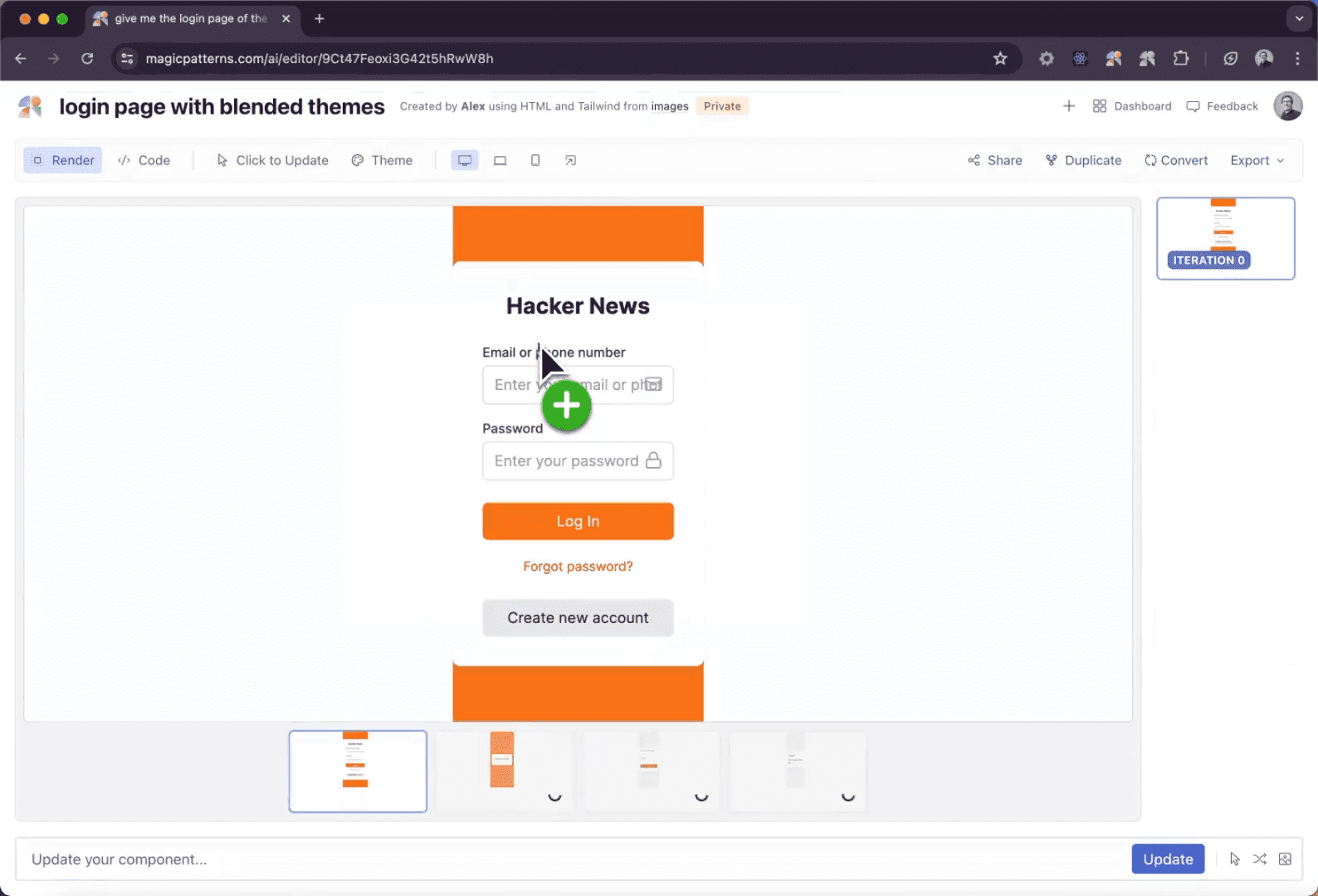This screenshot has height=896, width=1318.
Task: Select mobile viewport preview
Action: (535, 160)
